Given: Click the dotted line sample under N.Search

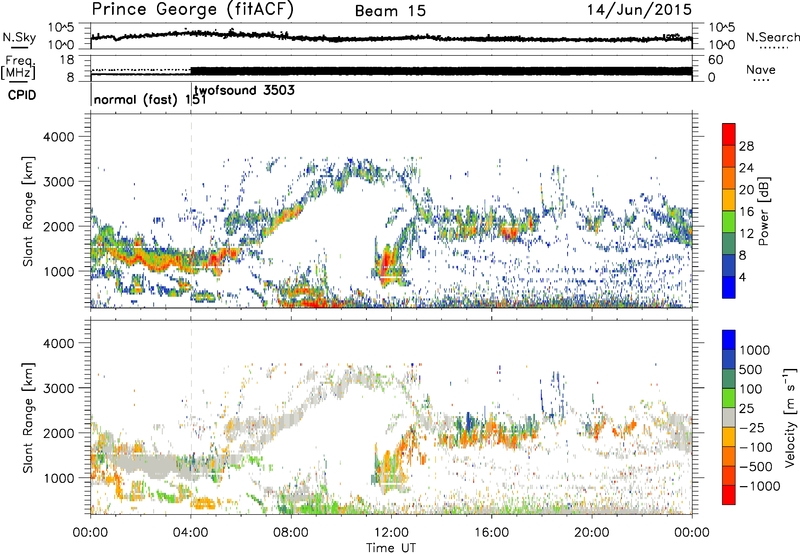Looking at the screenshot, I should pos(774,48).
